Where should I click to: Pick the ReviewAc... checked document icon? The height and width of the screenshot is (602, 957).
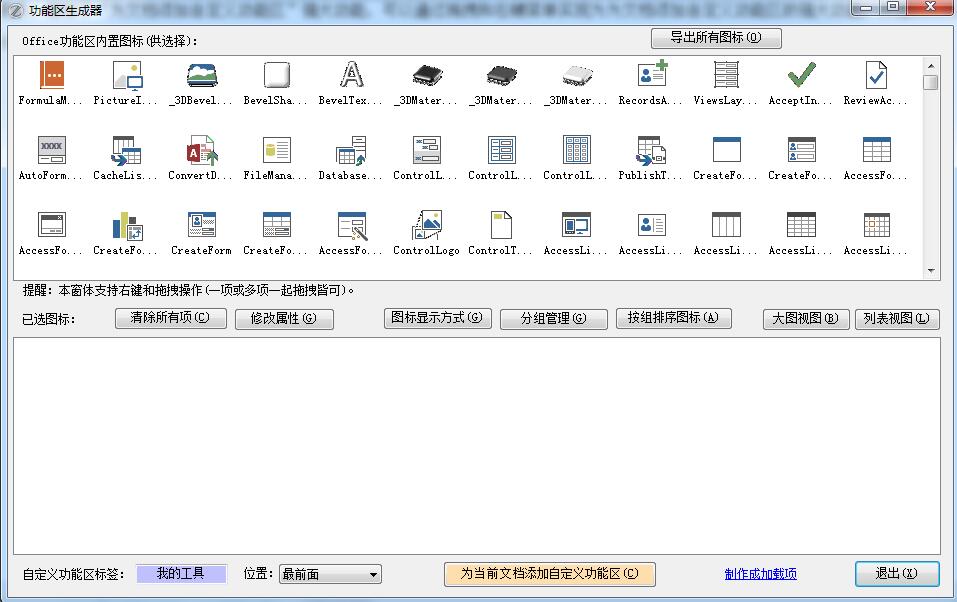tap(876, 75)
